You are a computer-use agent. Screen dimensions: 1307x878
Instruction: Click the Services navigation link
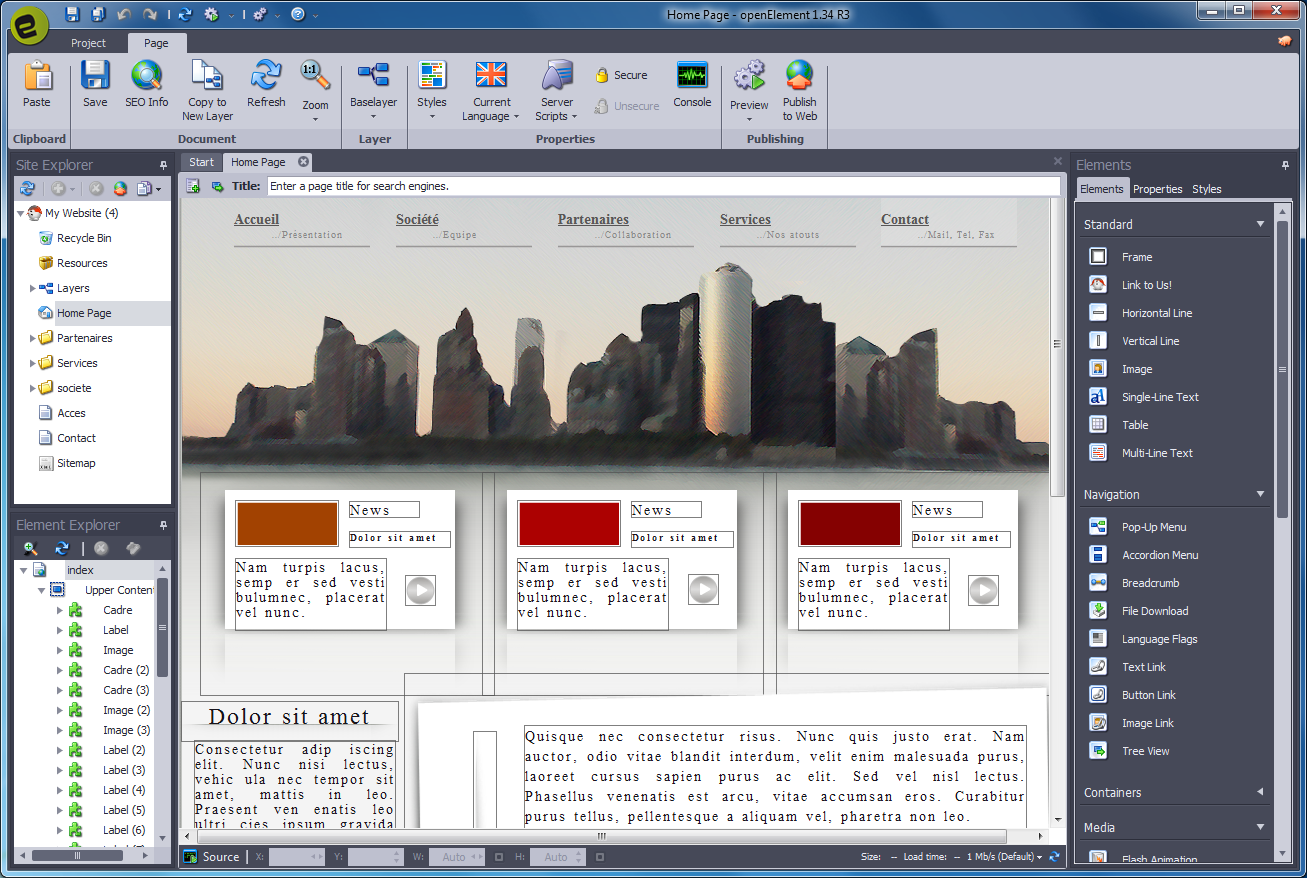click(745, 219)
